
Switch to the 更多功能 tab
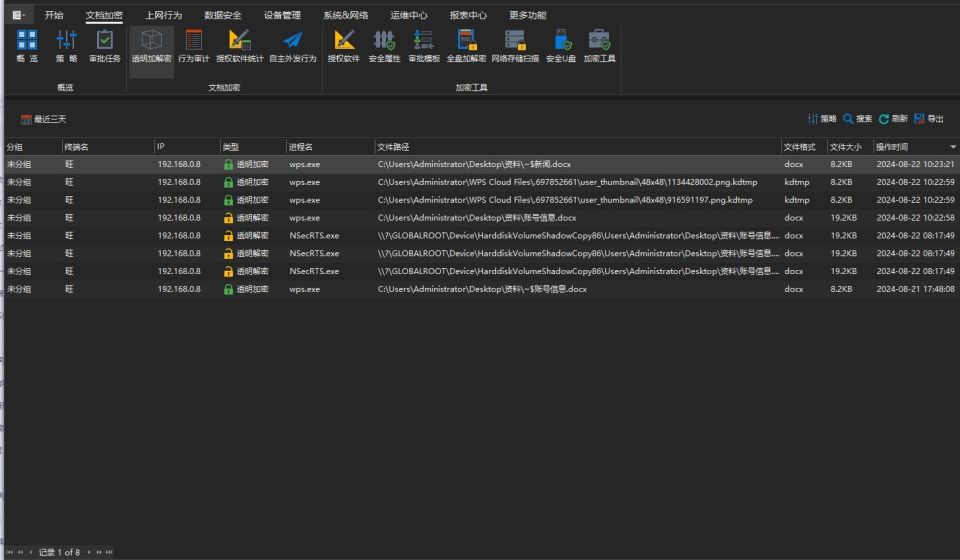click(528, 15)
